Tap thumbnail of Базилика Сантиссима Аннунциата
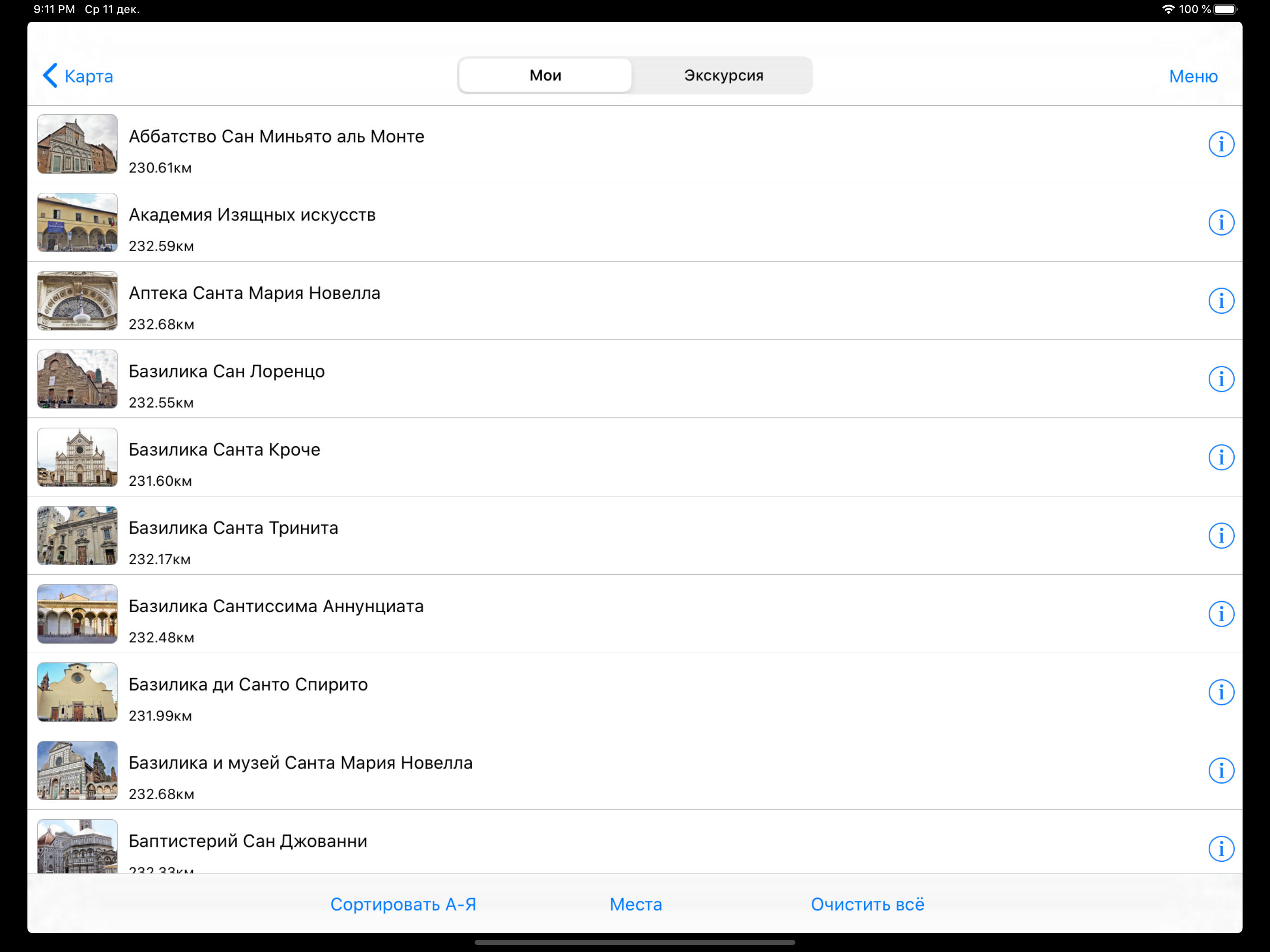Viewport: 1270px width, 952px height. pos(78,614)
